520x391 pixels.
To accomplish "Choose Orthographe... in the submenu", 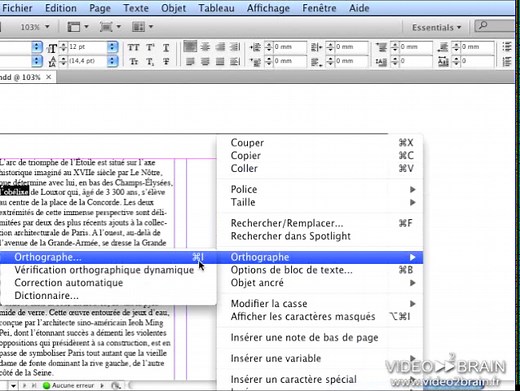I will (x=108, y=257).
